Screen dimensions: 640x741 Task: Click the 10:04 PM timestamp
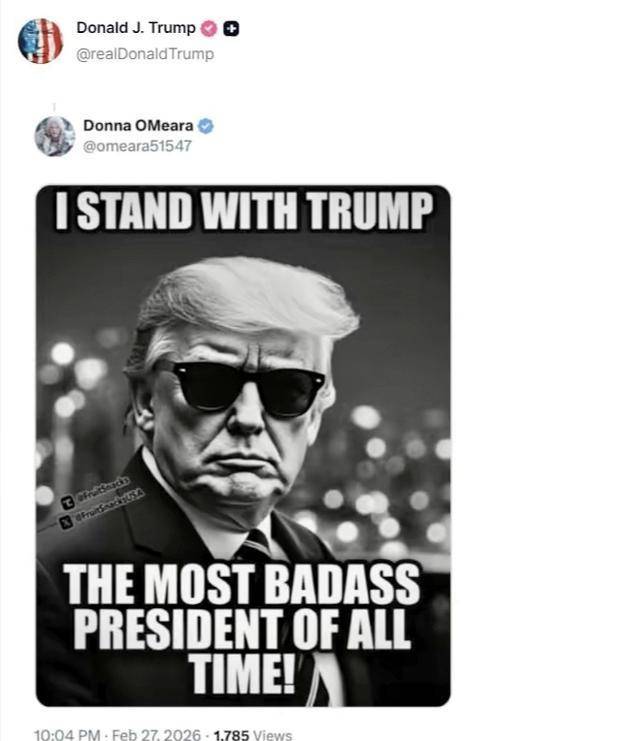pos(66,735)
